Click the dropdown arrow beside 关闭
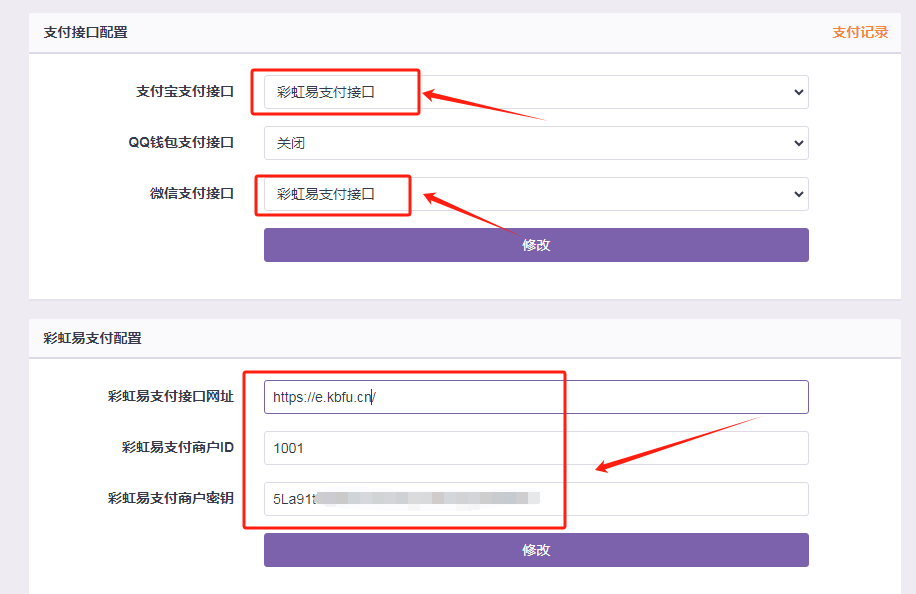This screenshot has height=594, width=916. 797,143
